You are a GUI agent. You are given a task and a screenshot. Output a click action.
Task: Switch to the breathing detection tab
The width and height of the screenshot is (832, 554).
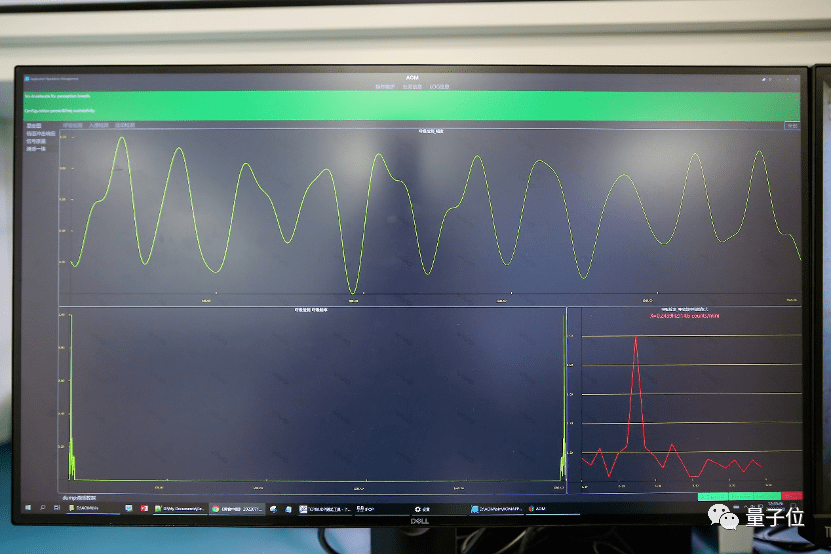coord(73,125)
